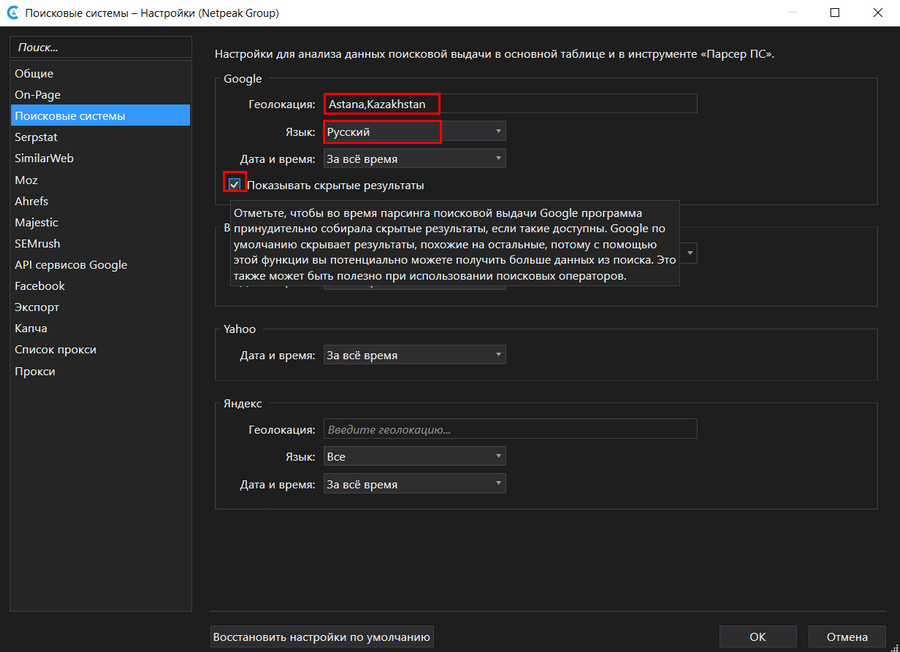Screen dimensions: 900x652
Task: Open Google Язык dropdown showing Русский
Action: 414,131
